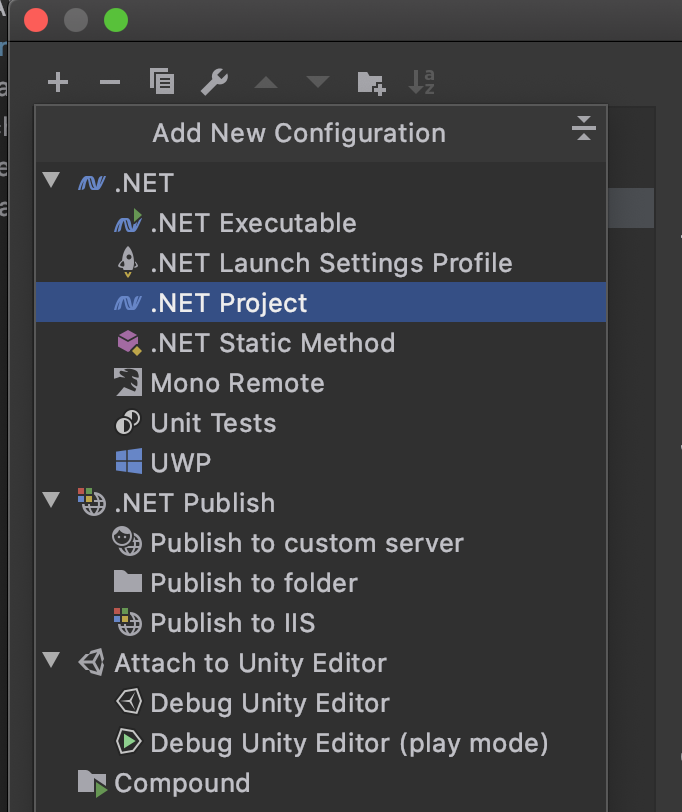Click the Remove Configuration minus icon
This screenshot has height=812, width=682.
coord(110,82)
